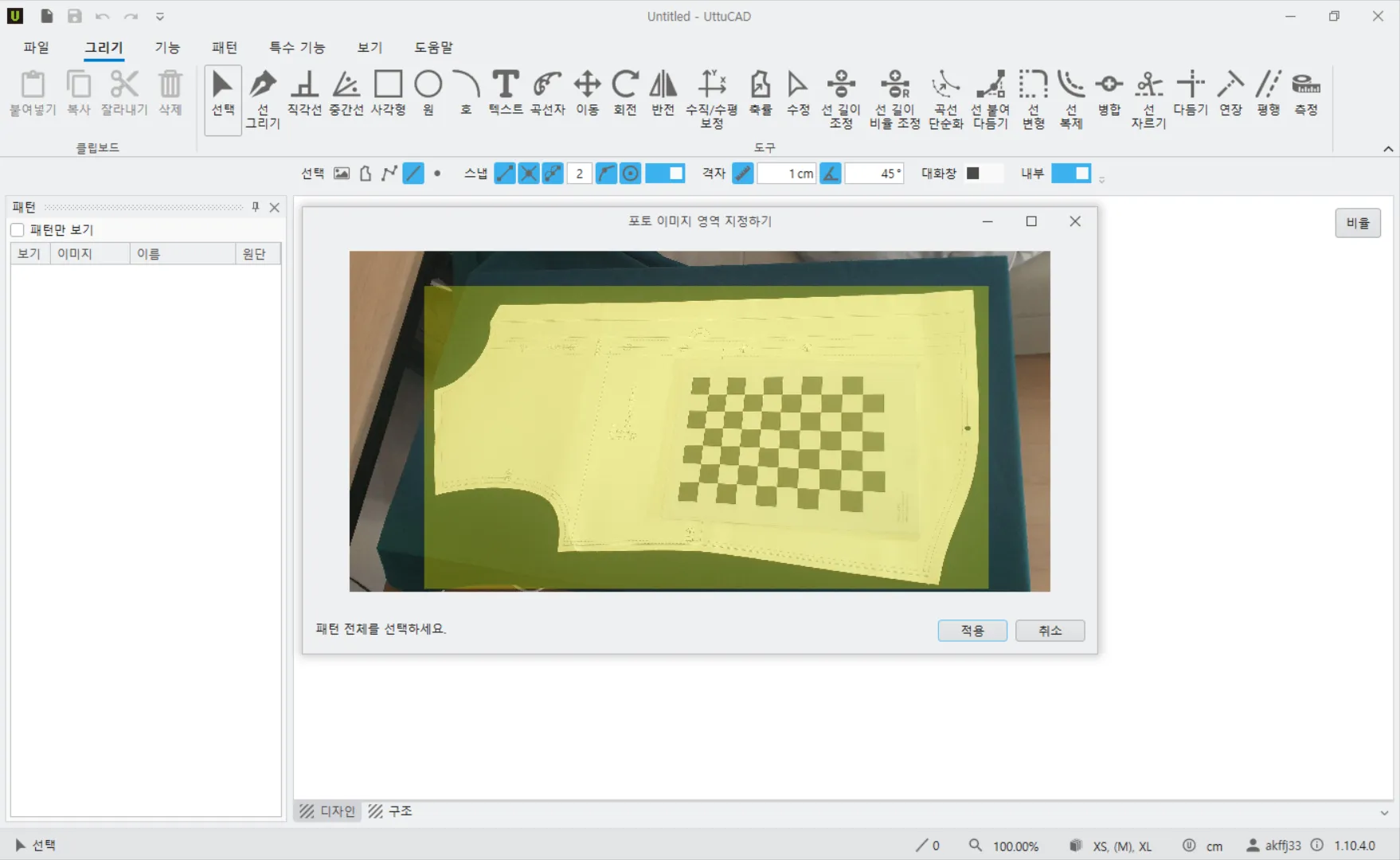This screenshot has width=1400, height=860.
Task: Select the 선 자르기 cut line tool
Action: click(x=1148, y=100)
